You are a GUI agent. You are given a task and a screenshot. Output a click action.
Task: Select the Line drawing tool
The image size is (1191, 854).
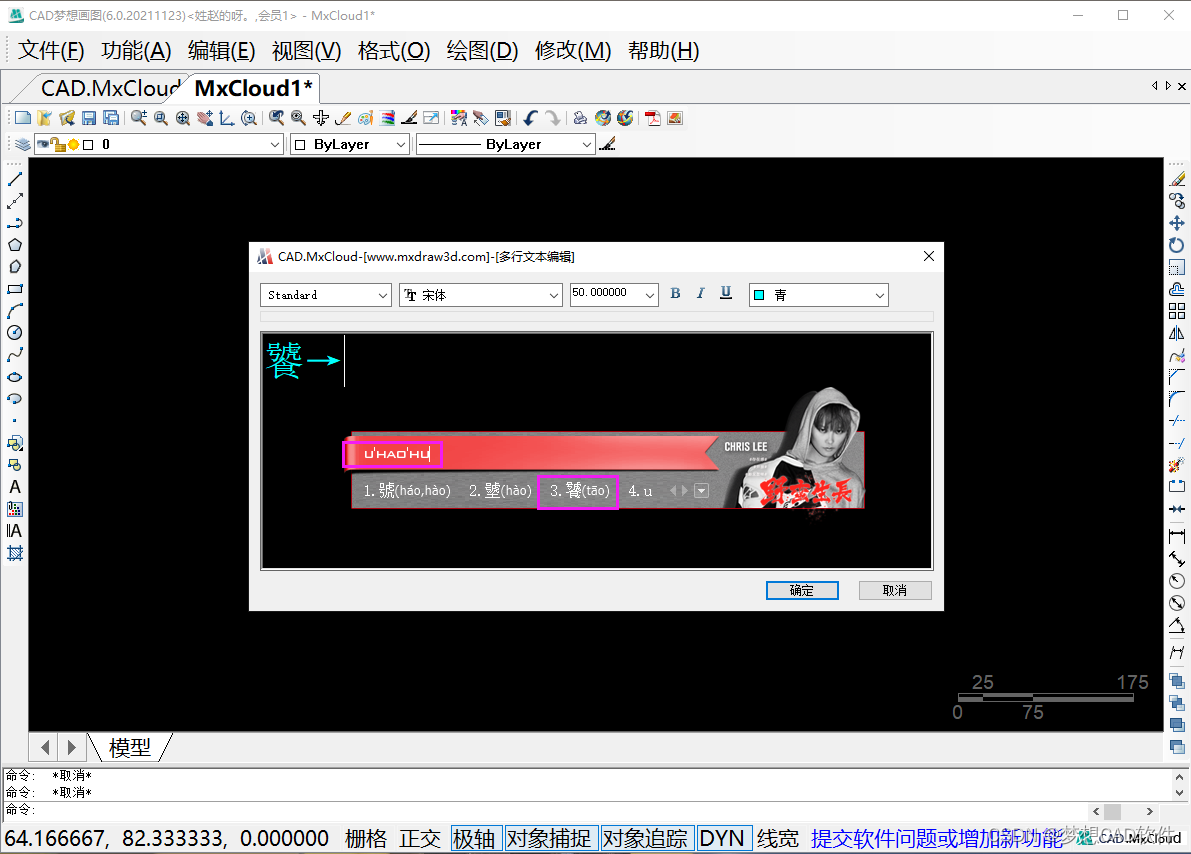(14, 179)
